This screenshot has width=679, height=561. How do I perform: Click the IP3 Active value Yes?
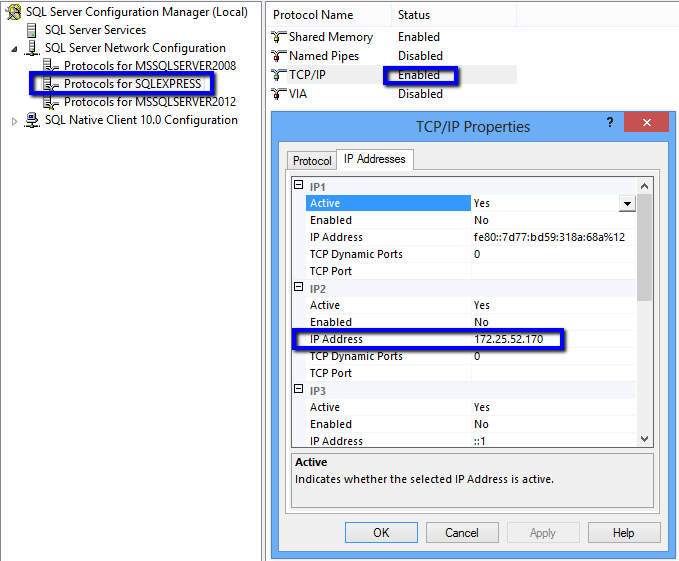tap(482, 407)
